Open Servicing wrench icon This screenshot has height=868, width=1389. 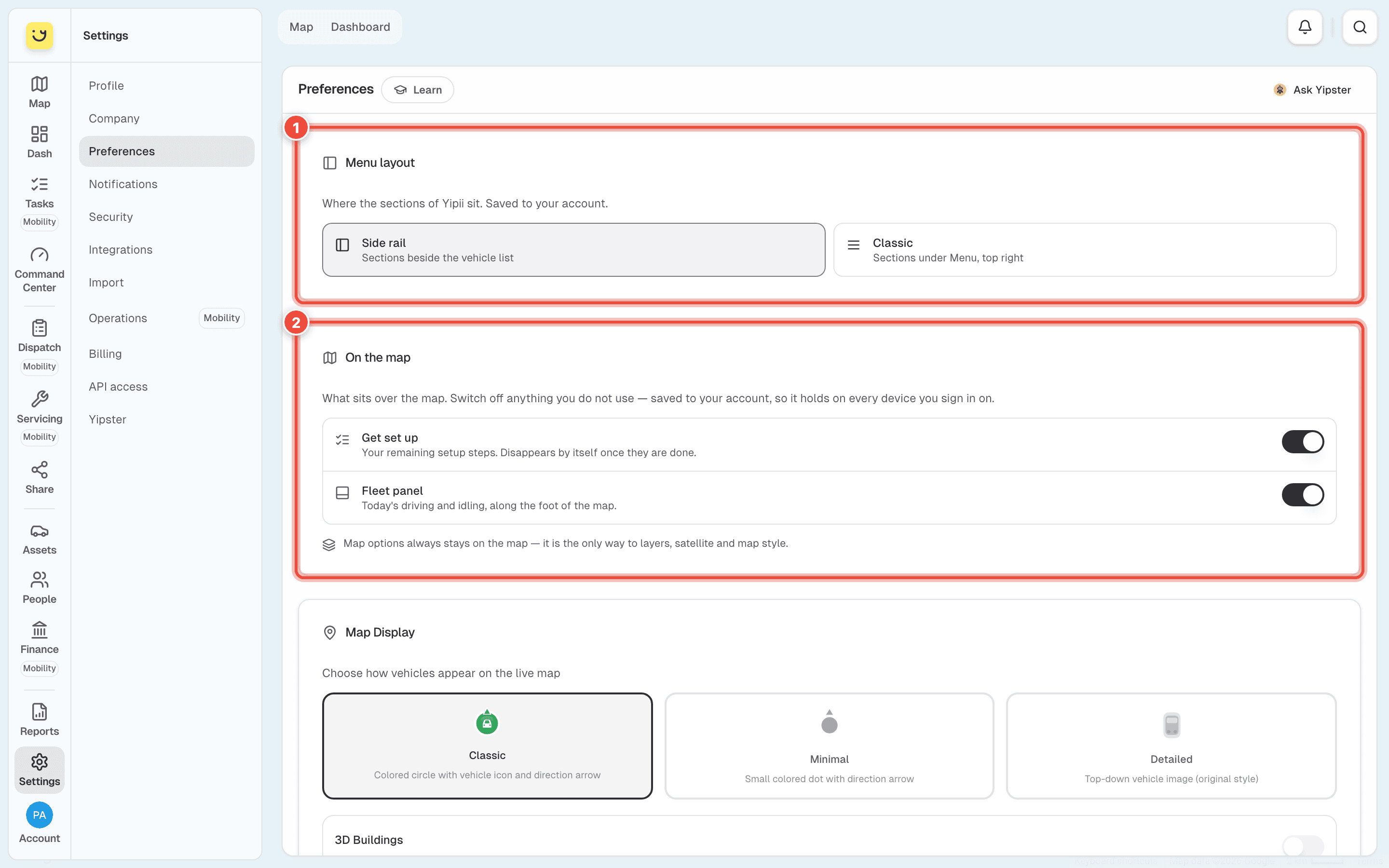(39, 399)
